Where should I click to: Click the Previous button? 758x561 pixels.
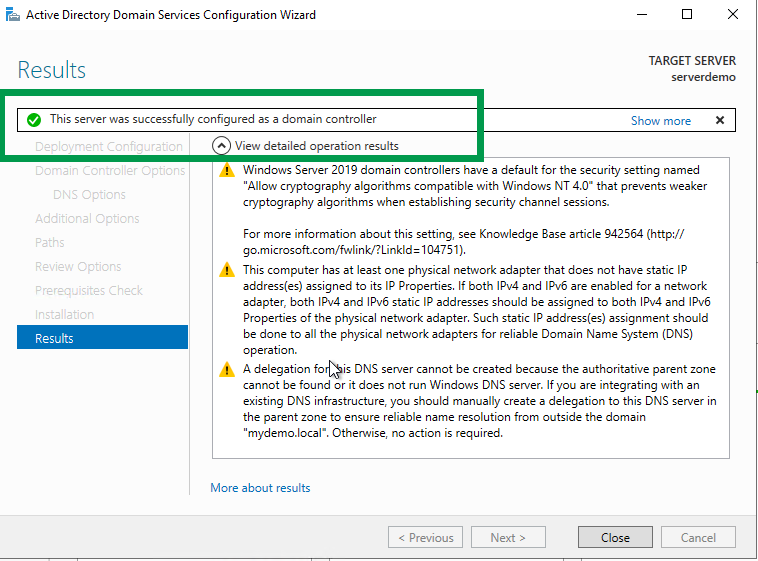(424, 537)
